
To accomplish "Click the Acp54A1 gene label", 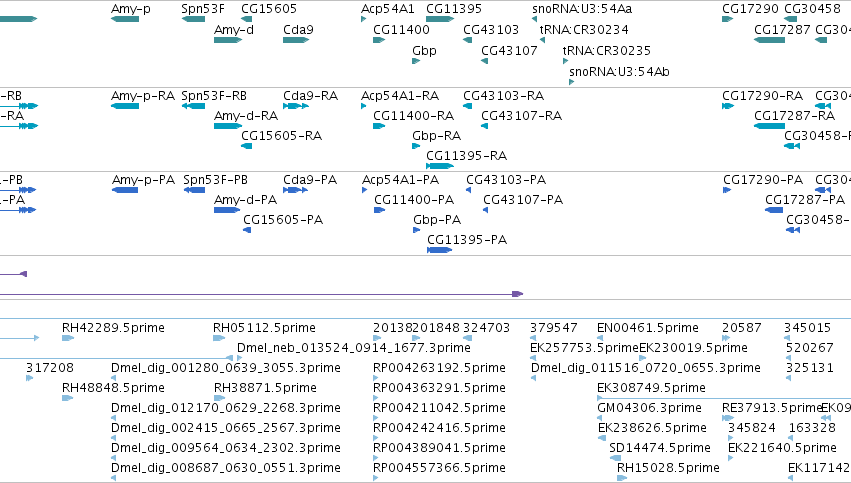I will [388, 9].
